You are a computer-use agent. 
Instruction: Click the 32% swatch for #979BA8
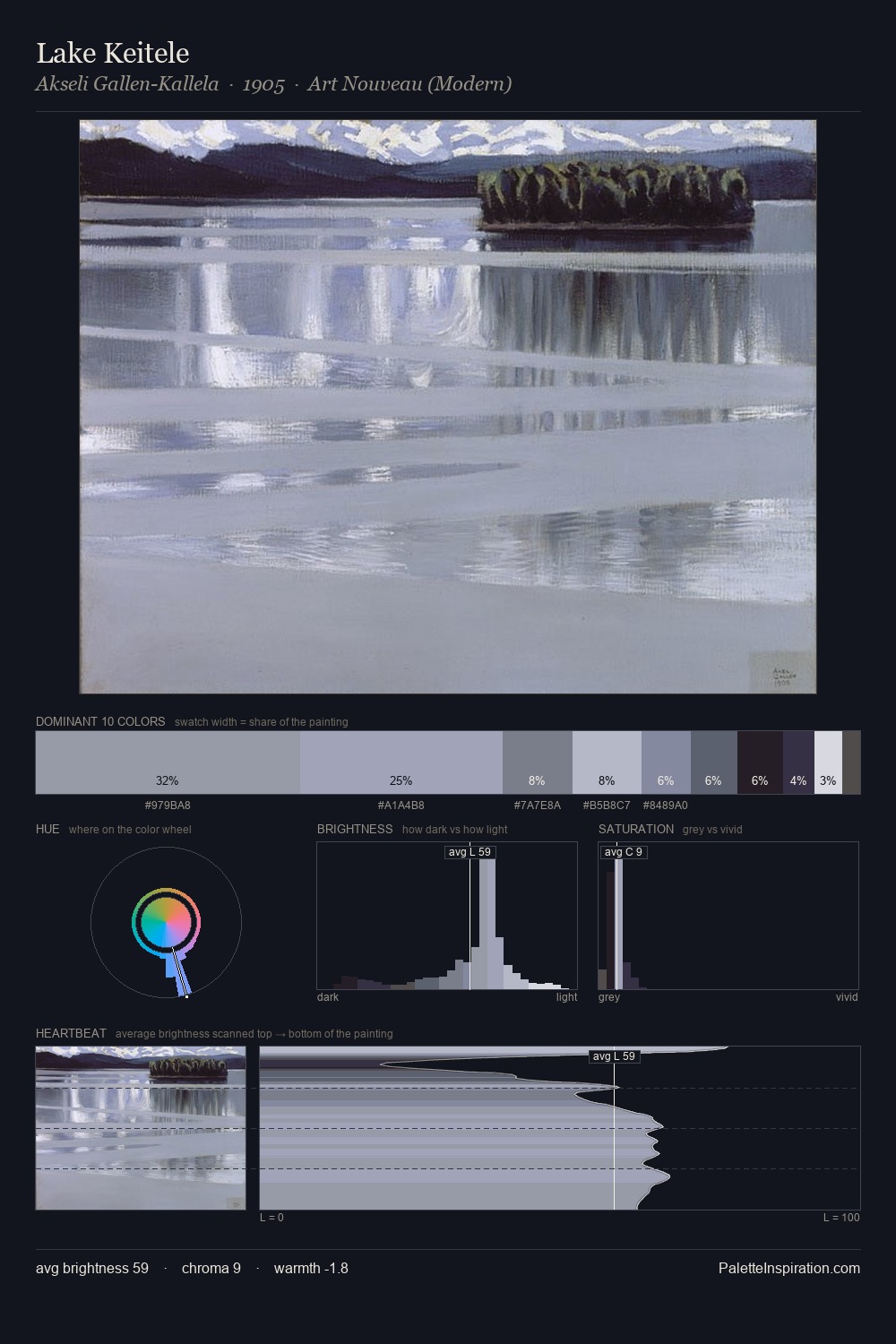click(x=168, y=762)
